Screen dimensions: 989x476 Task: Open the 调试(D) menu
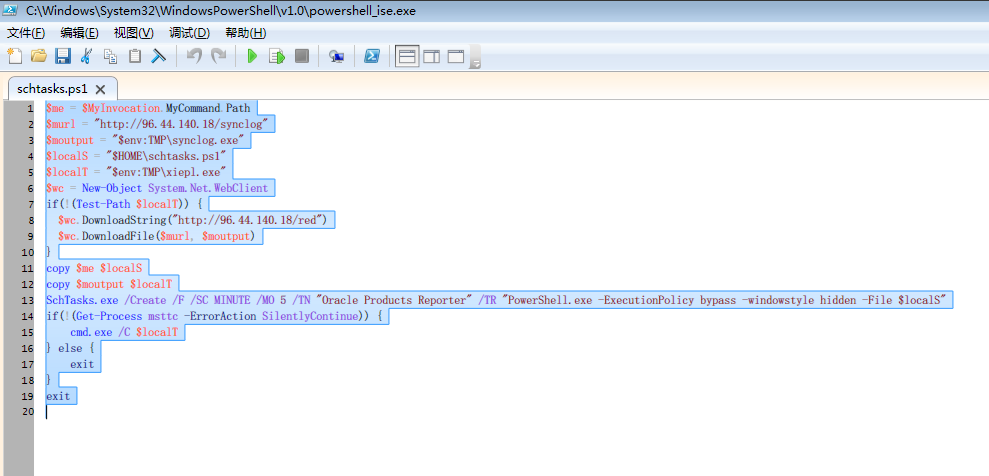pos(189,33)
